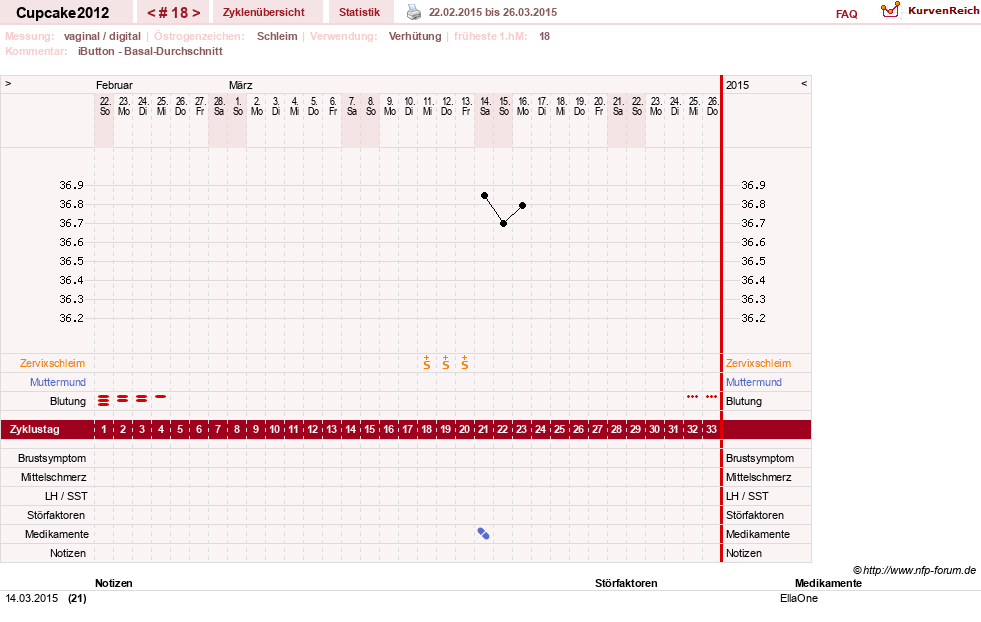Click the bottom Medikamente column heading
This screenshot has height=622, width=981.
(828, 583)
